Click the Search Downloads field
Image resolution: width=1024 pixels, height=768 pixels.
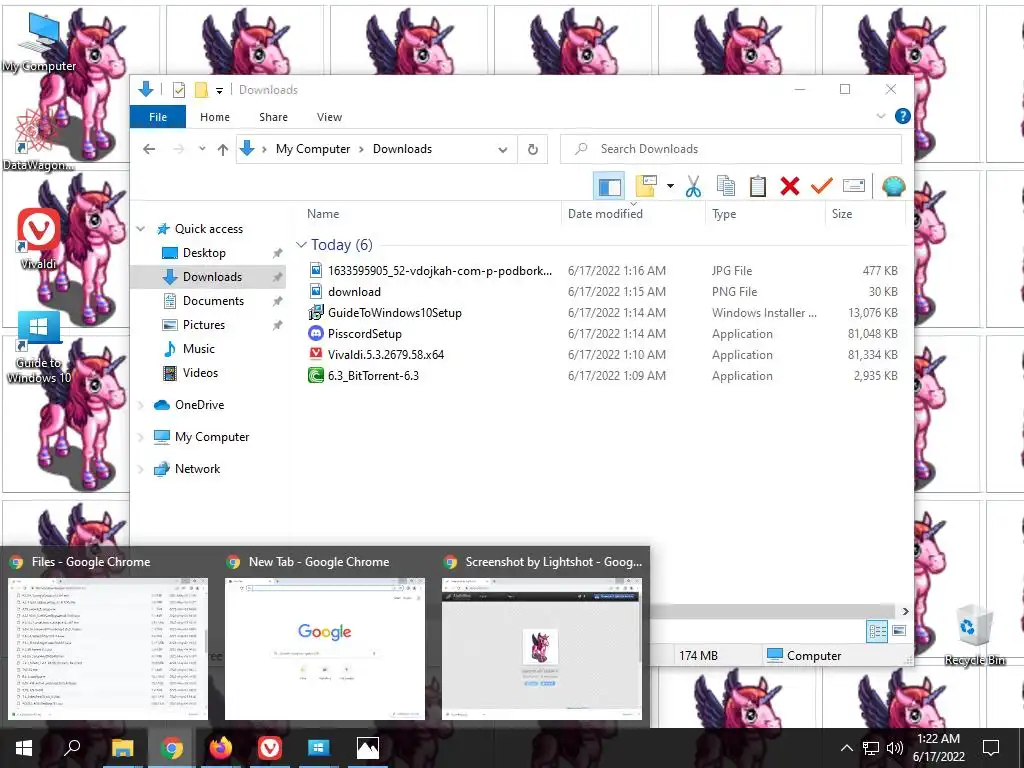[731, 149]
